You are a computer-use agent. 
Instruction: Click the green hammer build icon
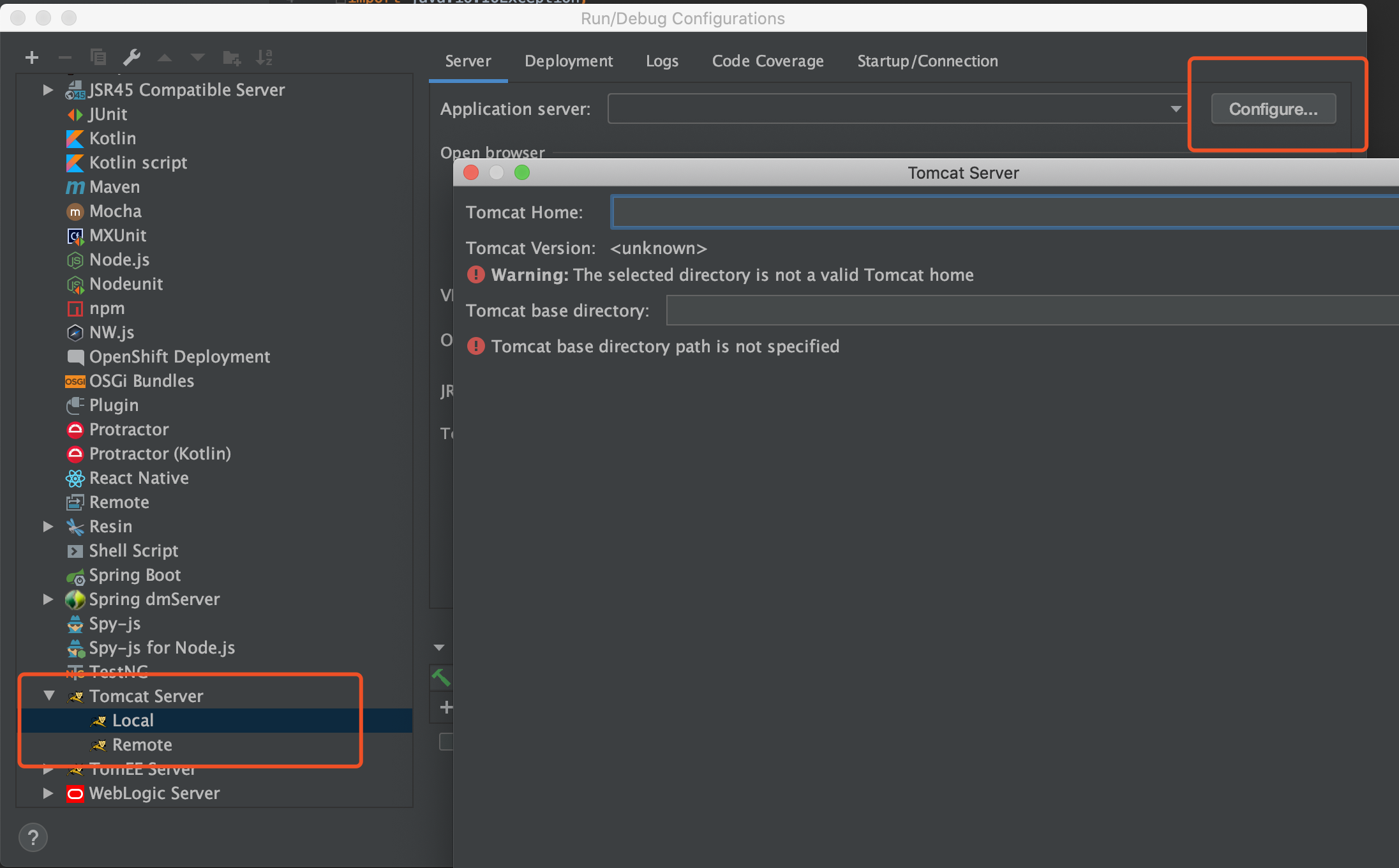point(441,677)
